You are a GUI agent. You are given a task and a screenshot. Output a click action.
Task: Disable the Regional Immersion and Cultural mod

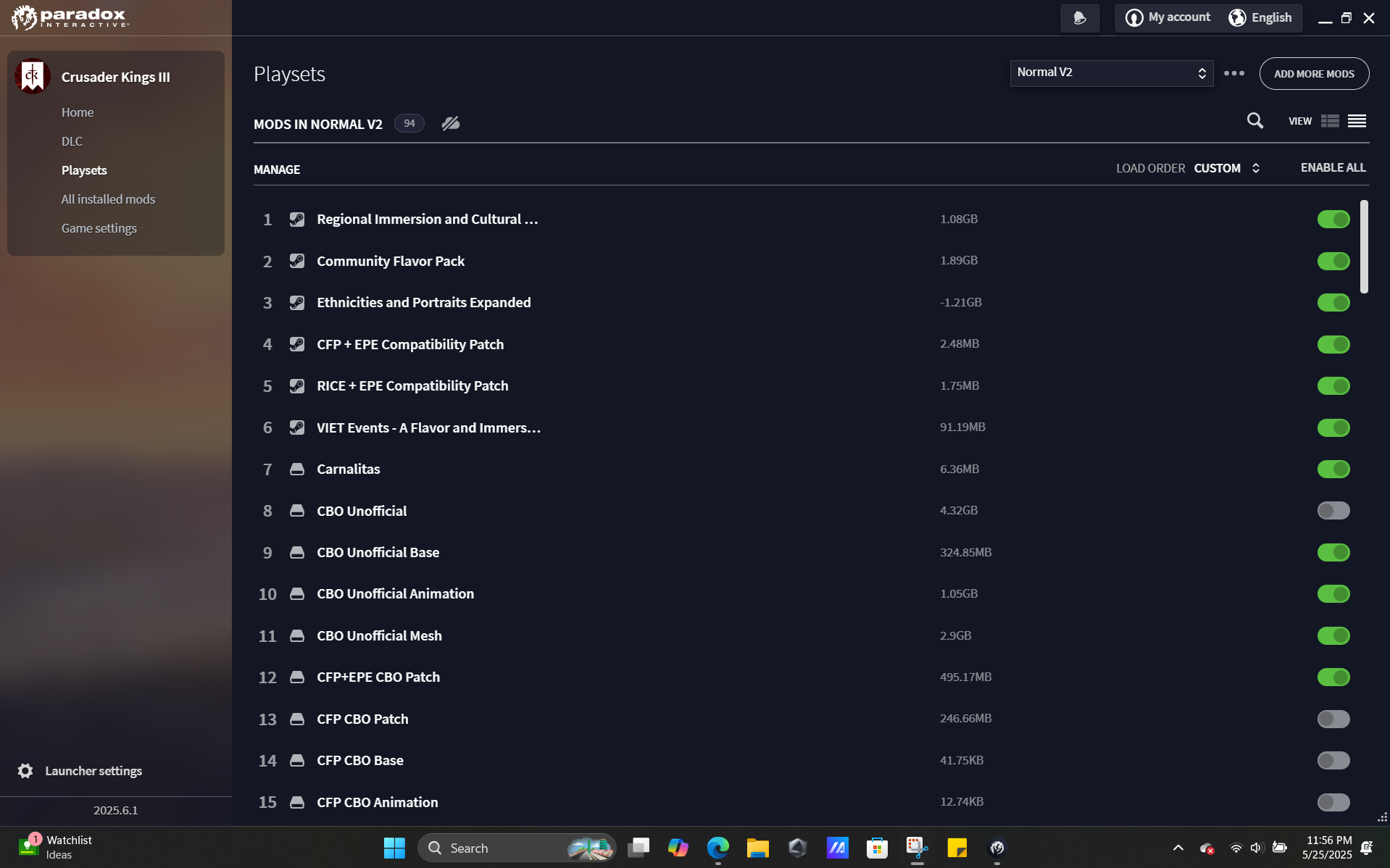point(1333,219)
